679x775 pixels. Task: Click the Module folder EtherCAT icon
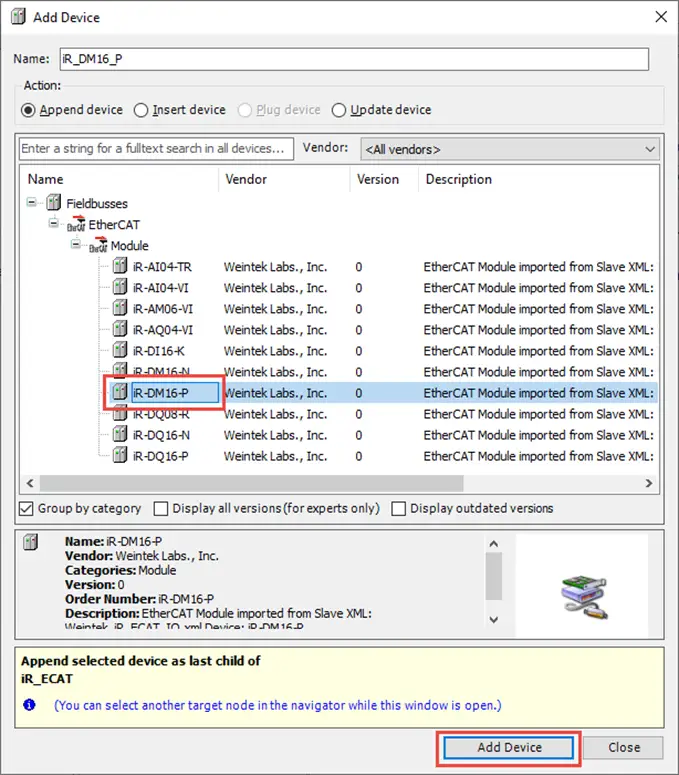coord(98,245)
